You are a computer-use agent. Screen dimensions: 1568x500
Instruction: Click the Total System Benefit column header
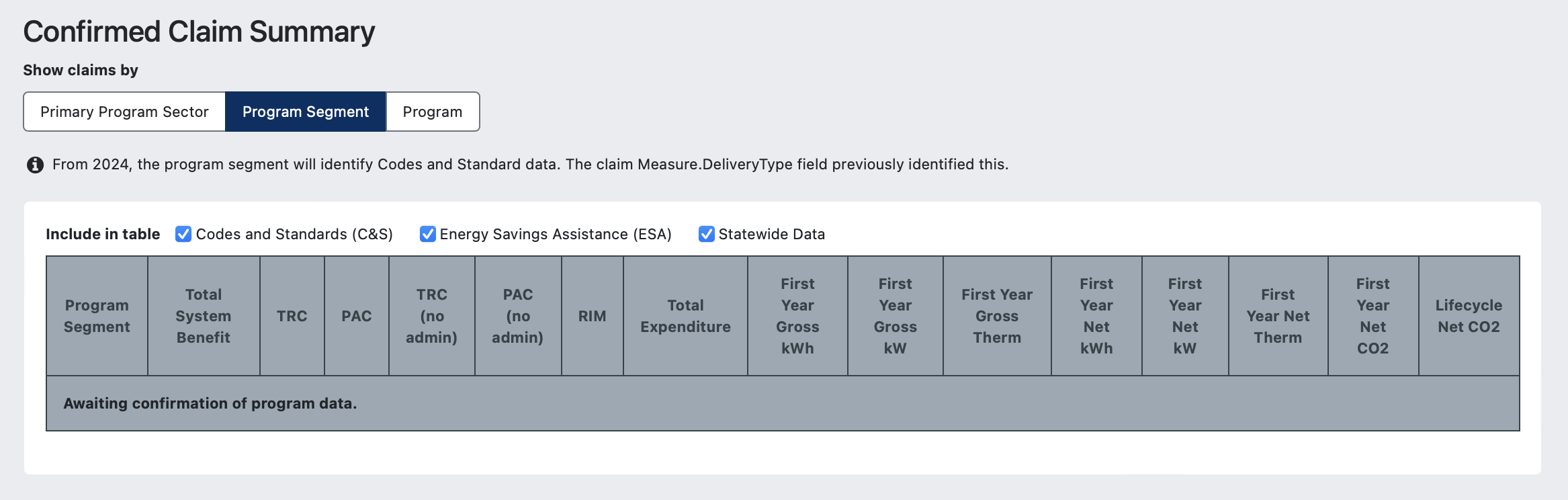coord(204,316)
